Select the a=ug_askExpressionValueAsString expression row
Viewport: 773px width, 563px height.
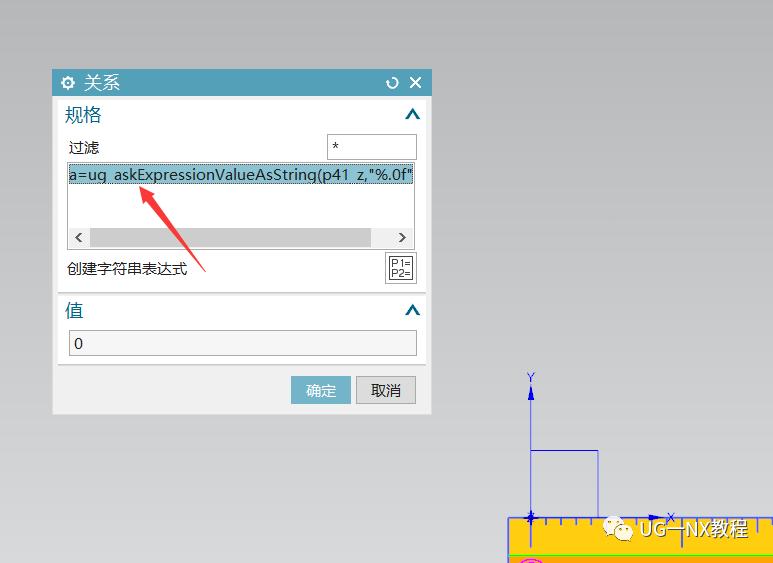click(x=241, y=174)
